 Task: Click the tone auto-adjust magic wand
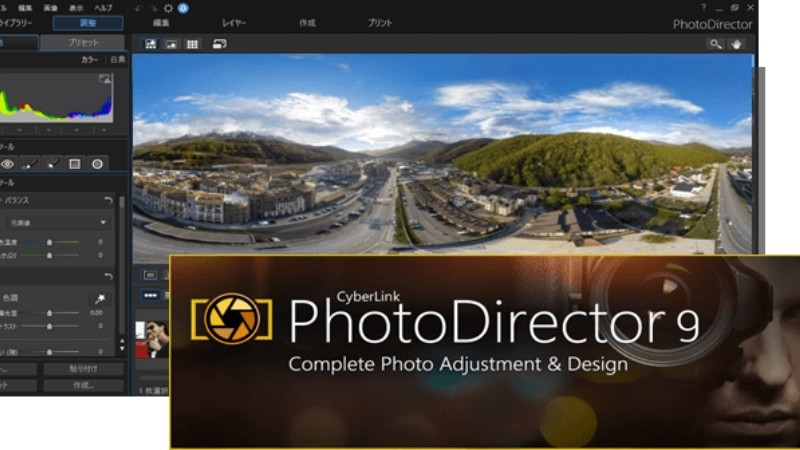pyautogui.click(x=100, y=298)
